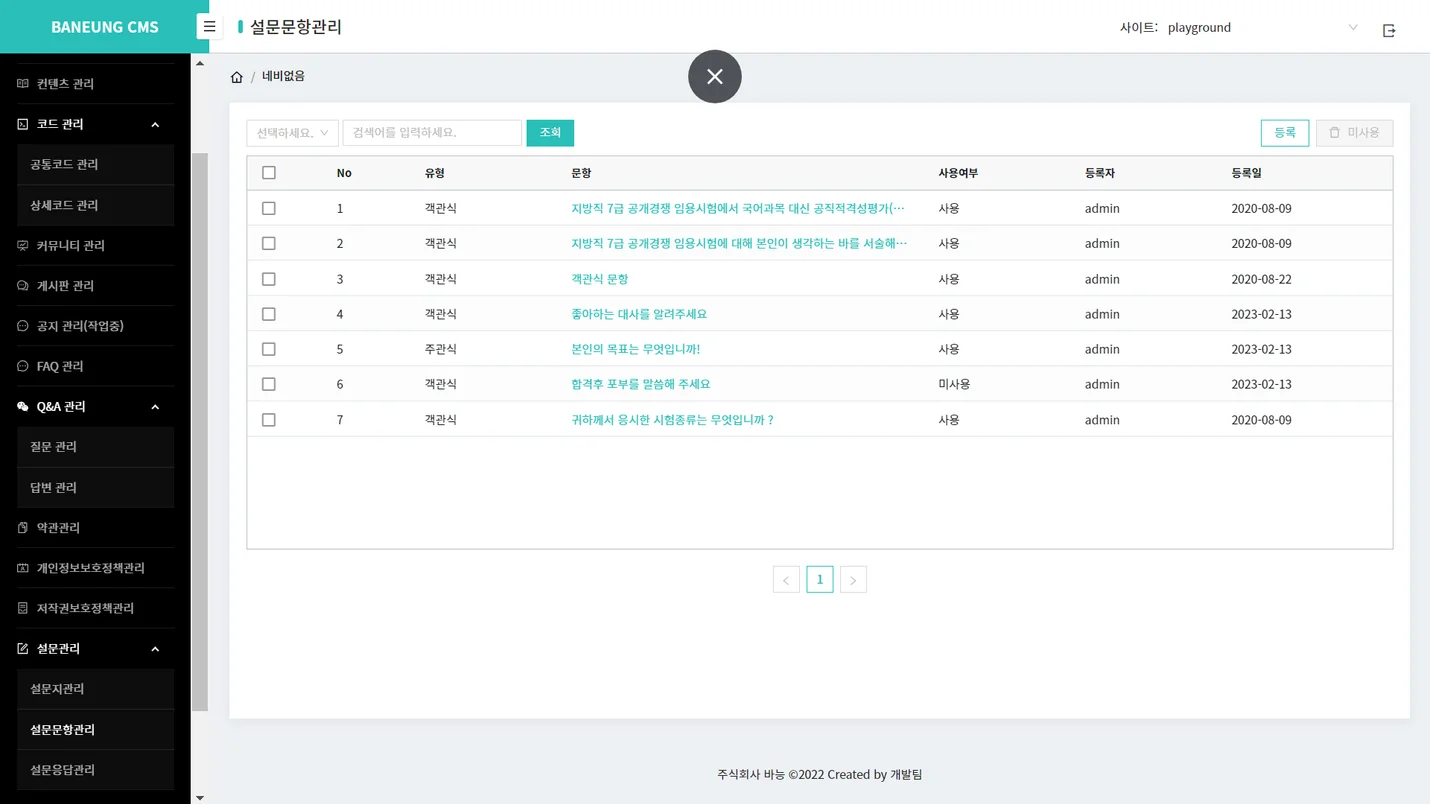Viewport: 1430px width, 804px height.
Task: Click the home icon in breadcrumb
Action: [x=237, y=77]
